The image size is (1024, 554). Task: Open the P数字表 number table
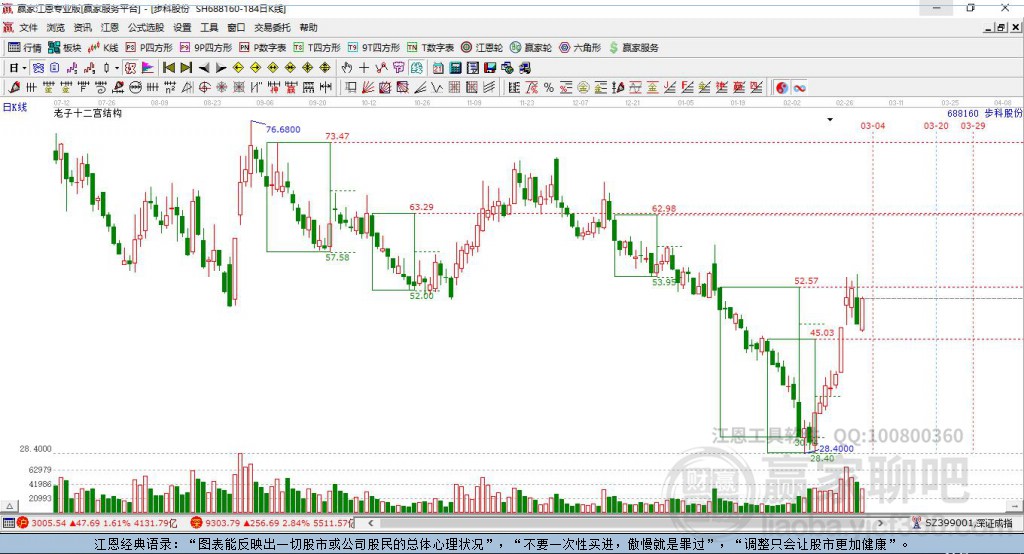pos(263,48)
